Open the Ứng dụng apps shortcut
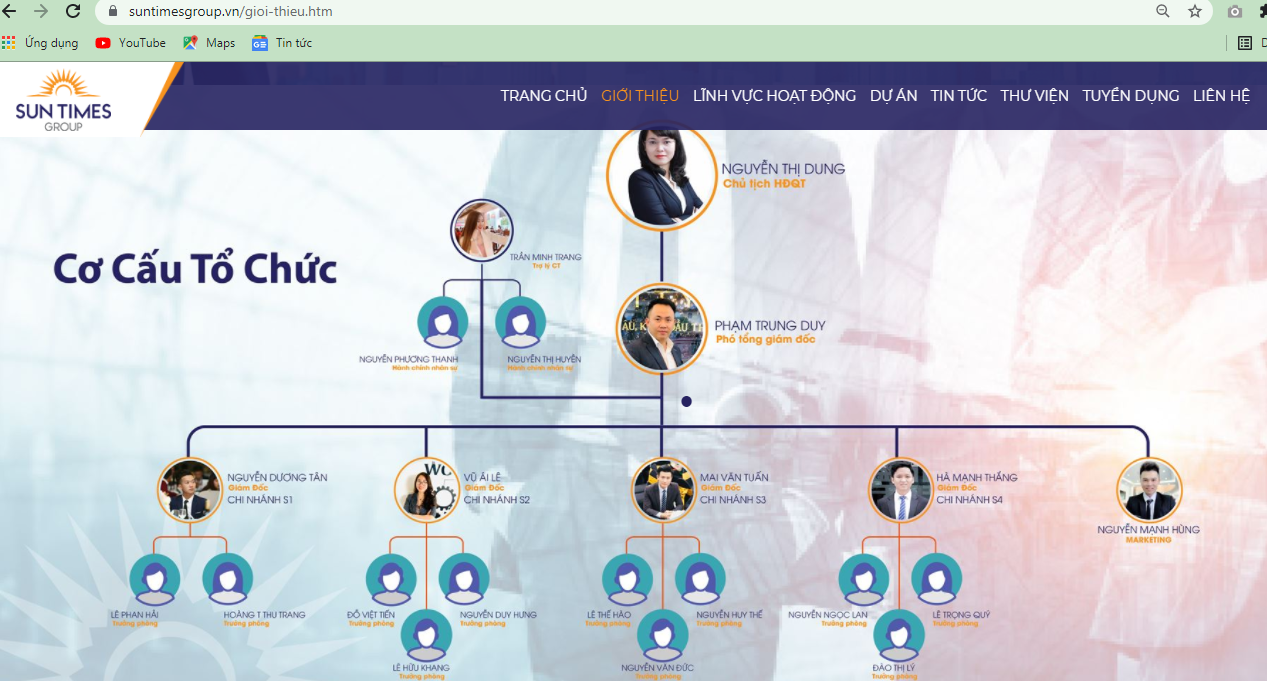Screen dimensions: 1267x681 pyautogui.click(x=42, y=43)
